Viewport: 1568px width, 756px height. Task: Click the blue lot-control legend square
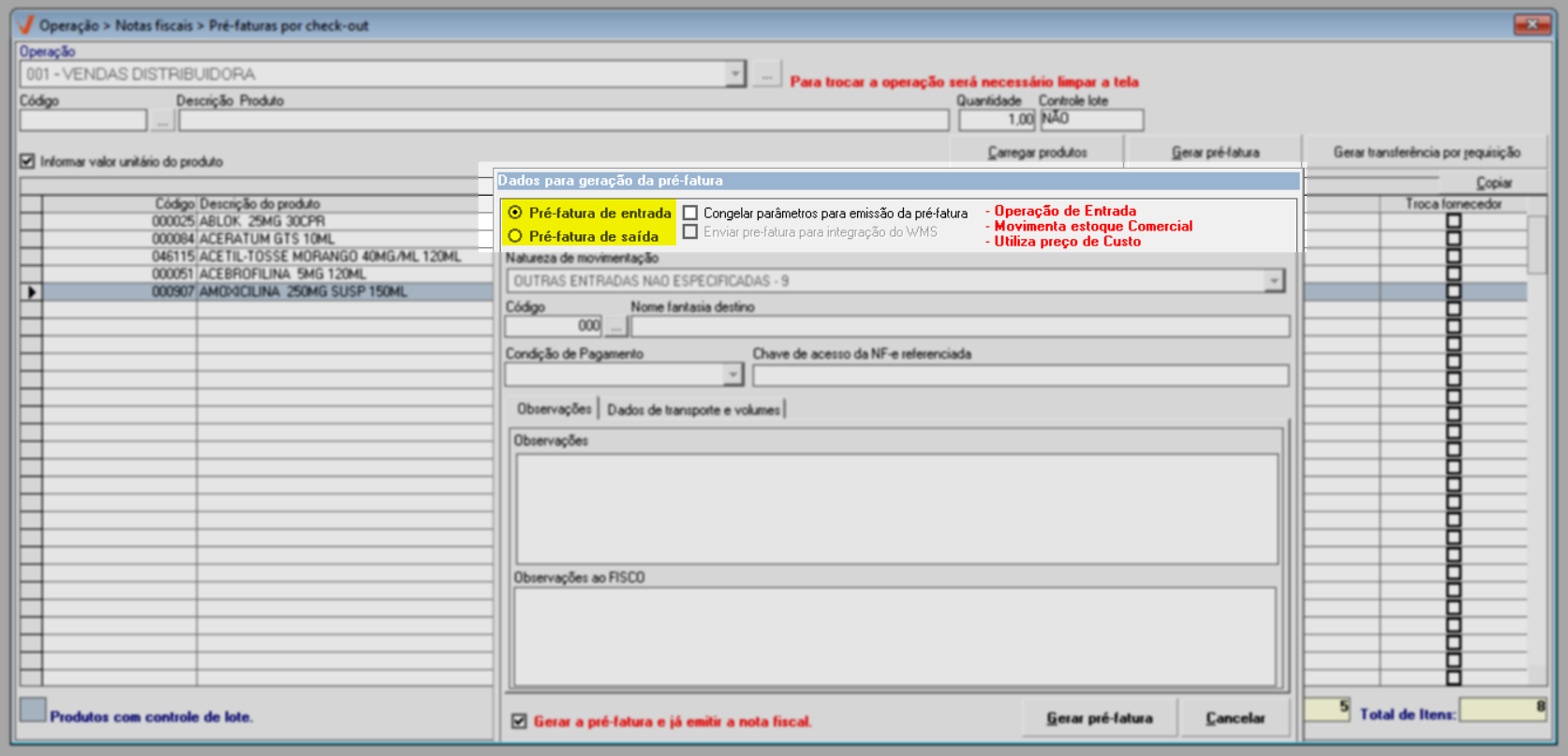pos(33,709)
